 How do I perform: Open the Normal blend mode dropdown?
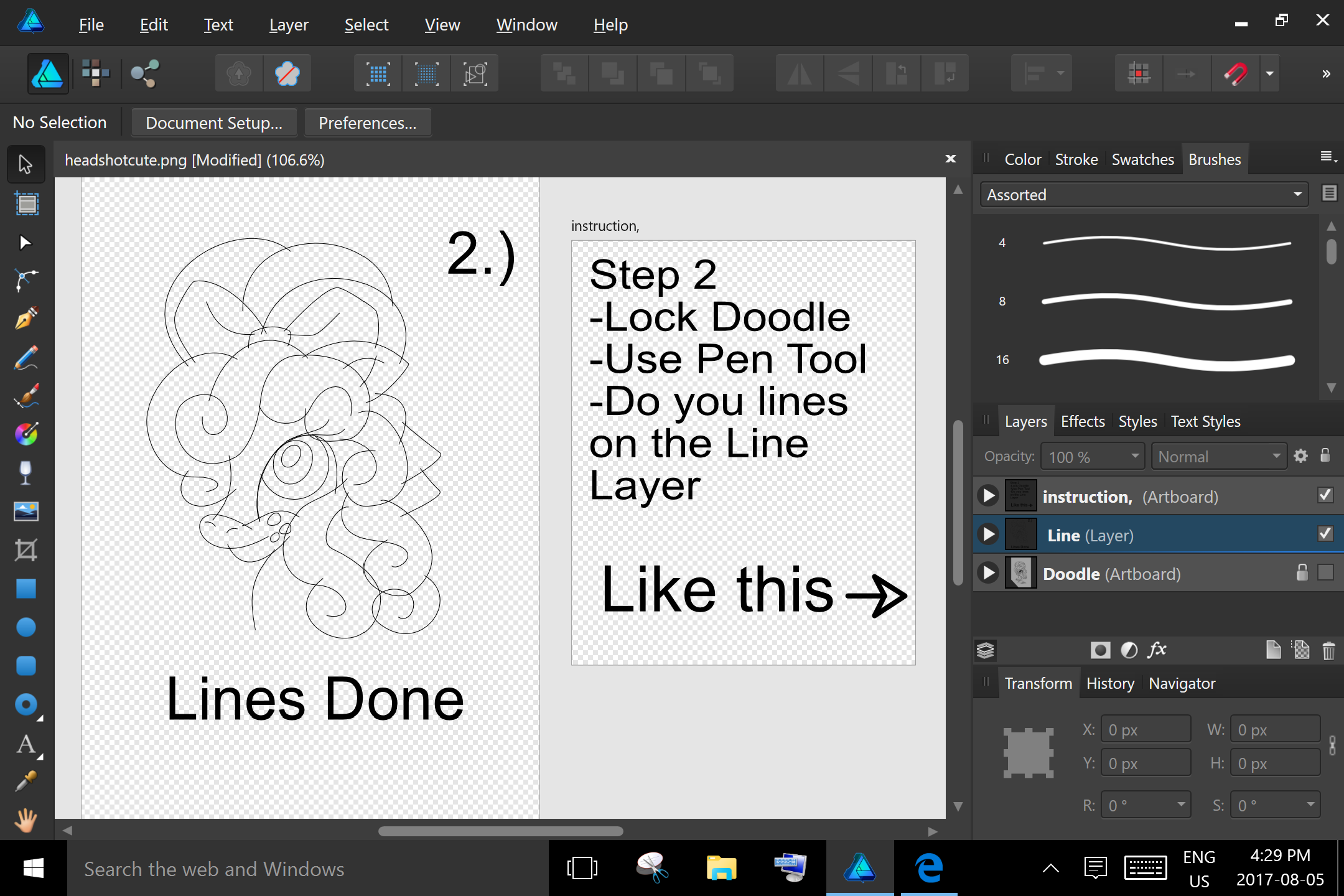coord(1218,456)
